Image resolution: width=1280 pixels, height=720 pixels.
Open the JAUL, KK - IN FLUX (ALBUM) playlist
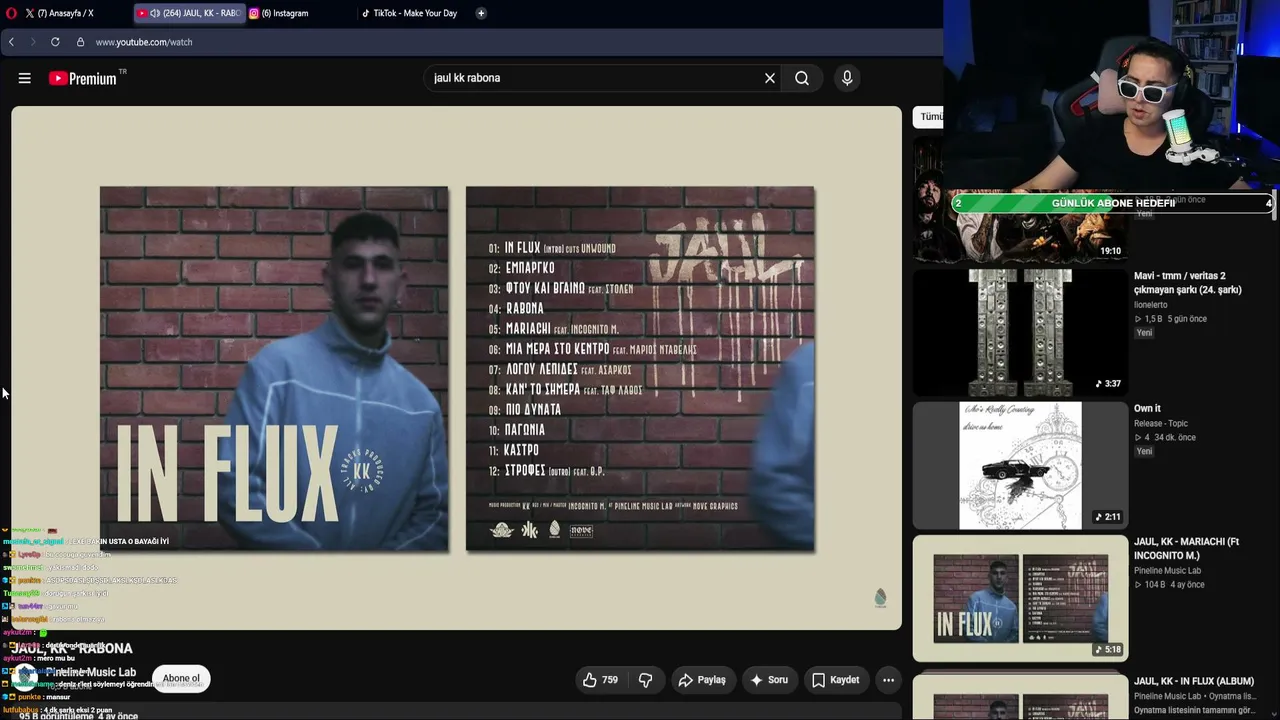[1194, 682]
